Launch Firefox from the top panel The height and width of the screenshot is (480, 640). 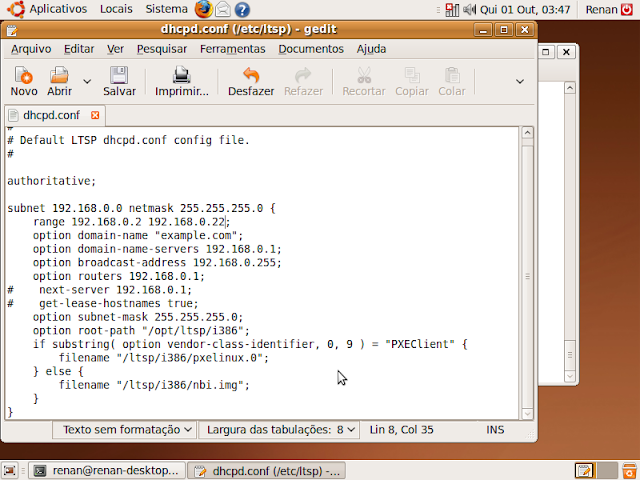[203, 9]
